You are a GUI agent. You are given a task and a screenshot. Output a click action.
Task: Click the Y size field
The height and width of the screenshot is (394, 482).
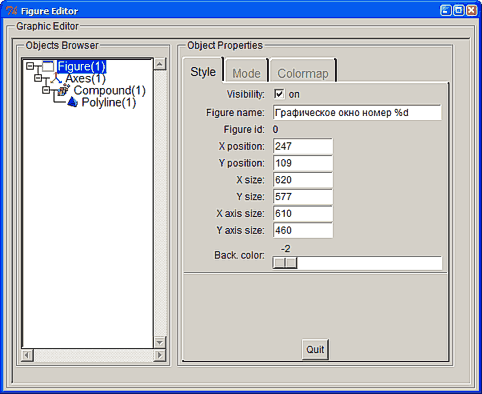303,197
